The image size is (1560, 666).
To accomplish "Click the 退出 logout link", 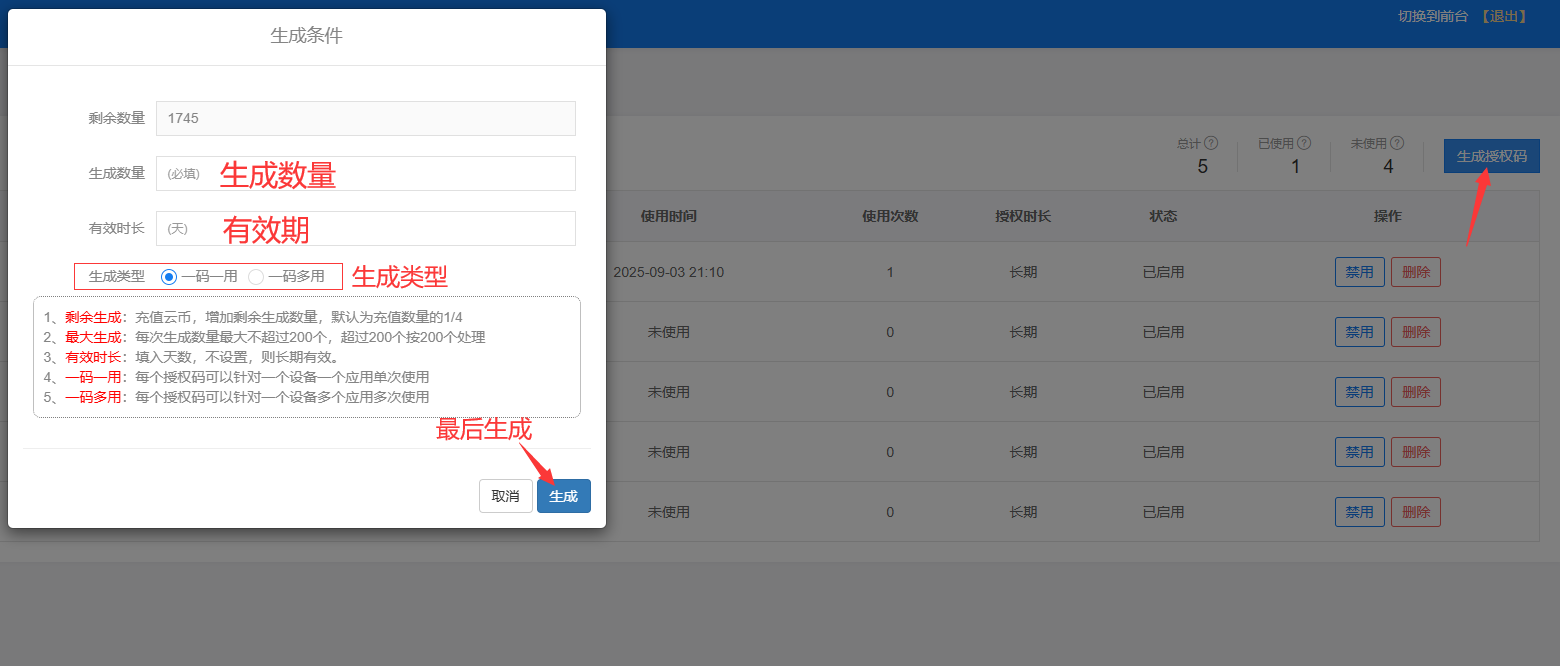I will tap(1504, 17).
